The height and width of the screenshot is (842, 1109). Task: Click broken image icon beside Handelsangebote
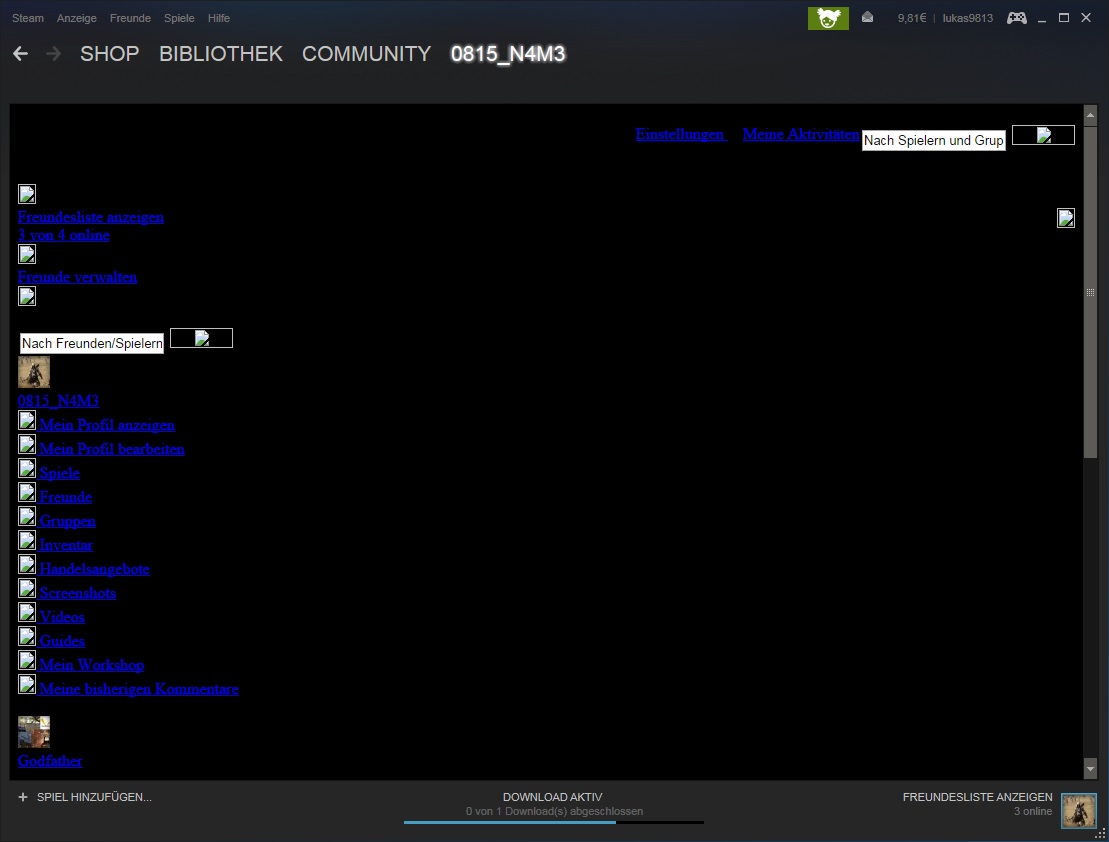[27, 565]
